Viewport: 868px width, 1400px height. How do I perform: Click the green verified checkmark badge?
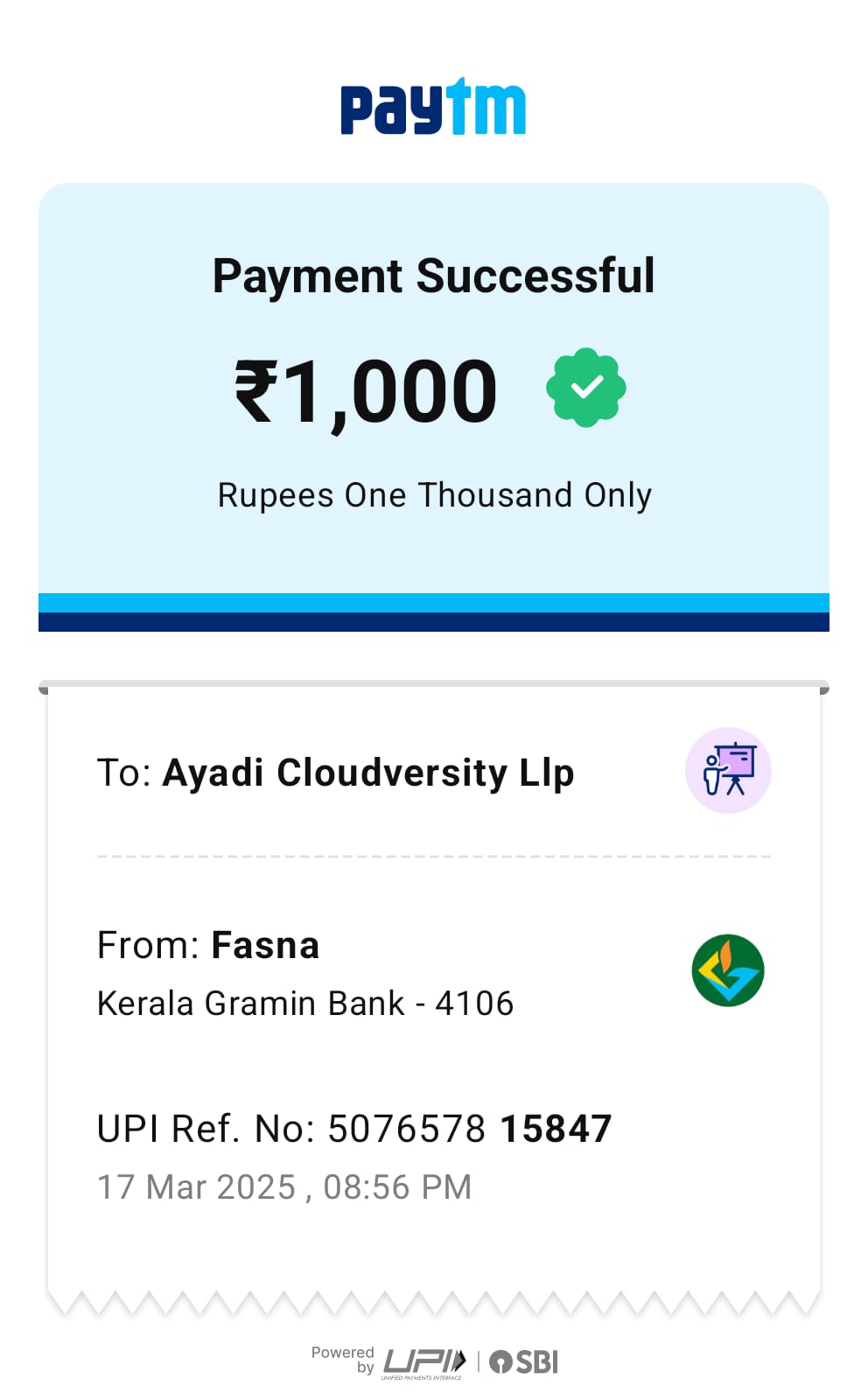click(x=585, y=388)
